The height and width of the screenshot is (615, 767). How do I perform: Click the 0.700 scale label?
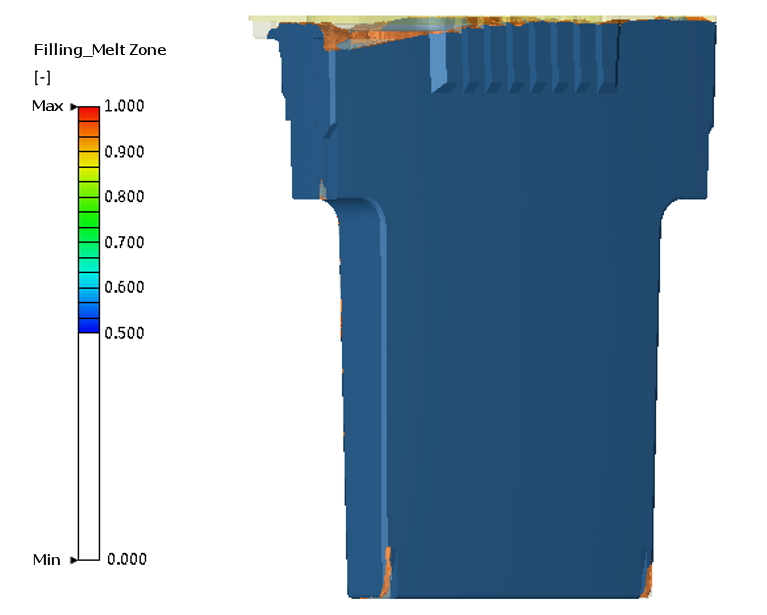pos(125,242)
